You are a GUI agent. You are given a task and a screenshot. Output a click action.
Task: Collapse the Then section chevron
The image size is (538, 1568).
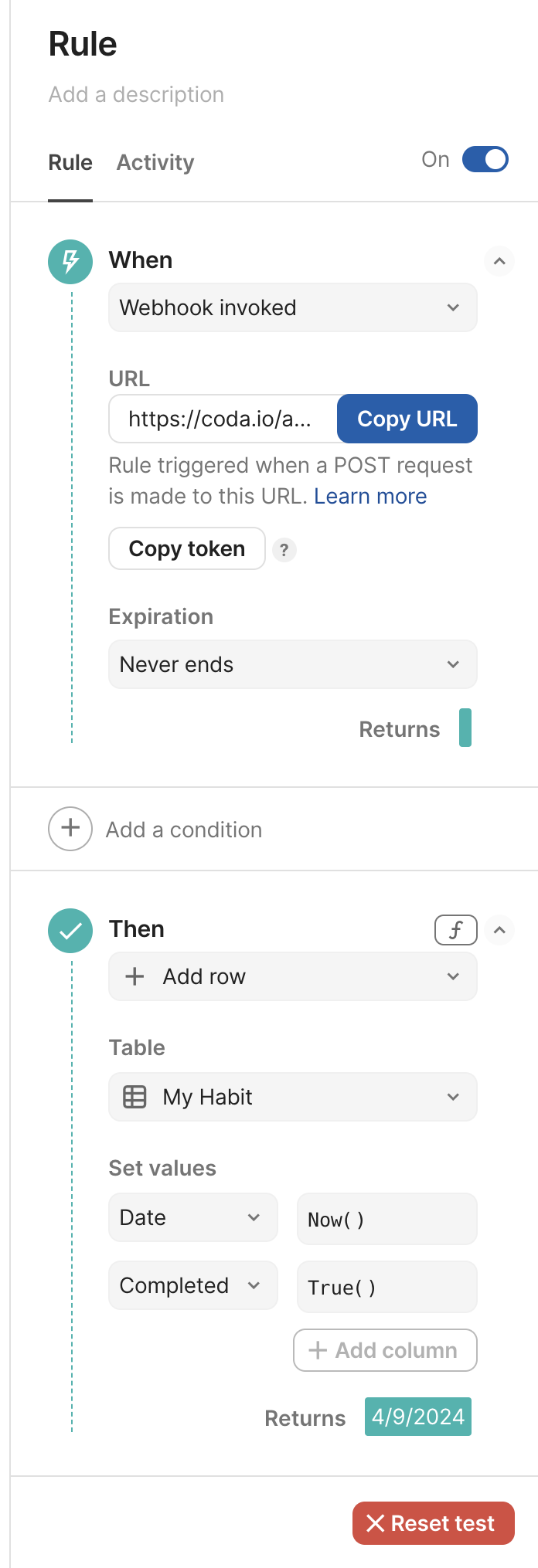[499, 930]
